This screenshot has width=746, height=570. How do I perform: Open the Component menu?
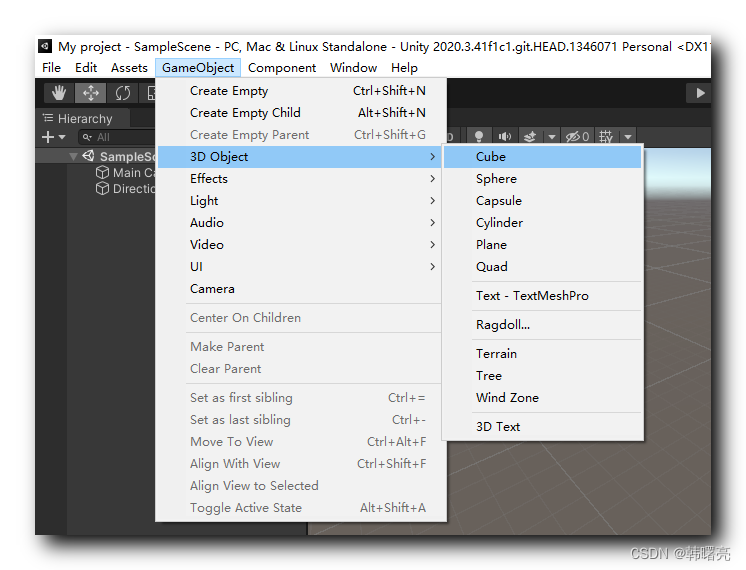click(282, 68)
